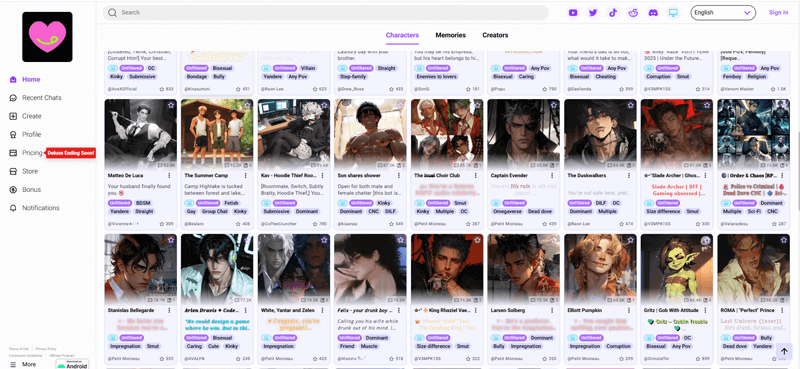Viewport: 800px width, 369px height.
Task: Click the Deluxe Ending Soon badge
Action: pyautogui.click(x=71, y=153)
